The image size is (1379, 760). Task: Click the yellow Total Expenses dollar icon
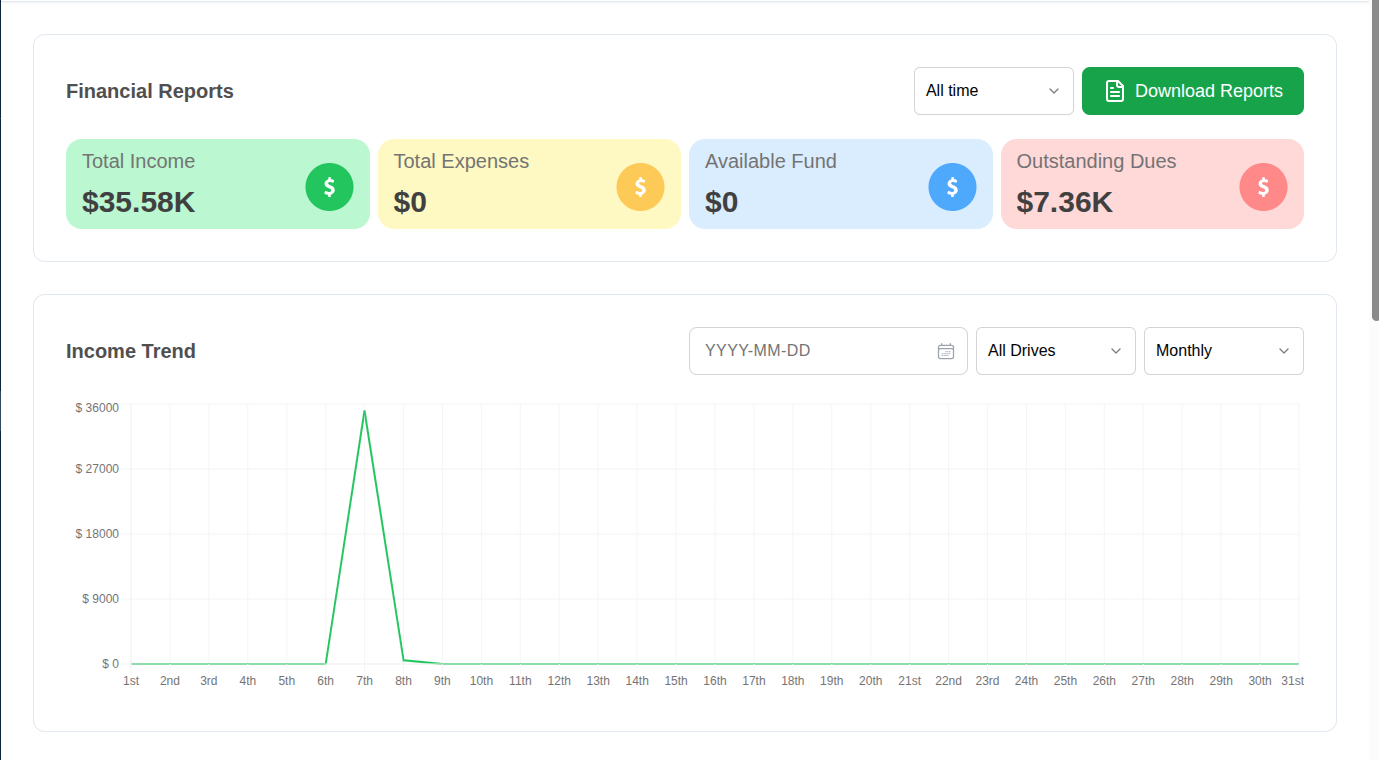(640, 187)
